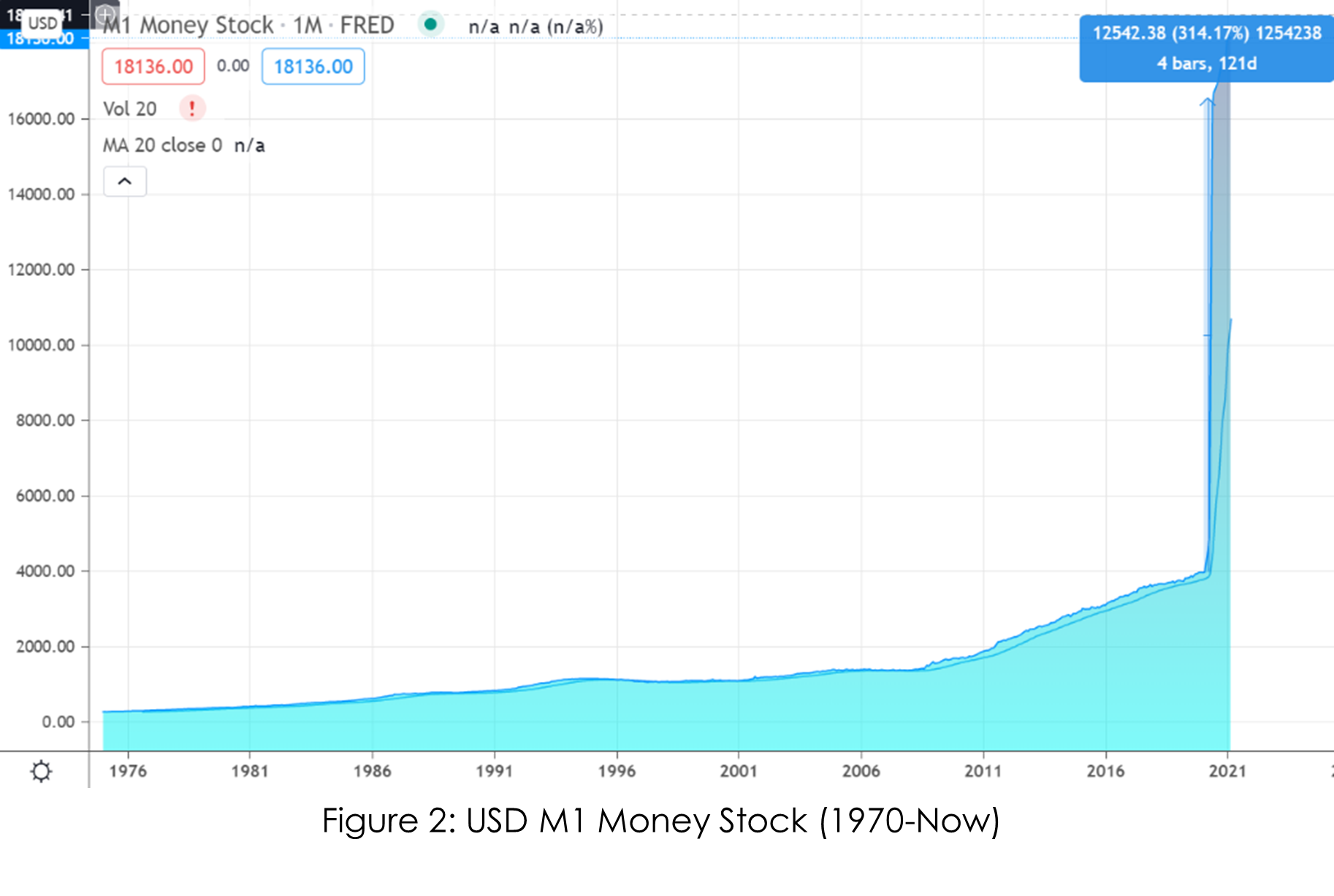Open chart settings gear icon
Viewport: 1334px width, 896px height.
pos(41,771)
